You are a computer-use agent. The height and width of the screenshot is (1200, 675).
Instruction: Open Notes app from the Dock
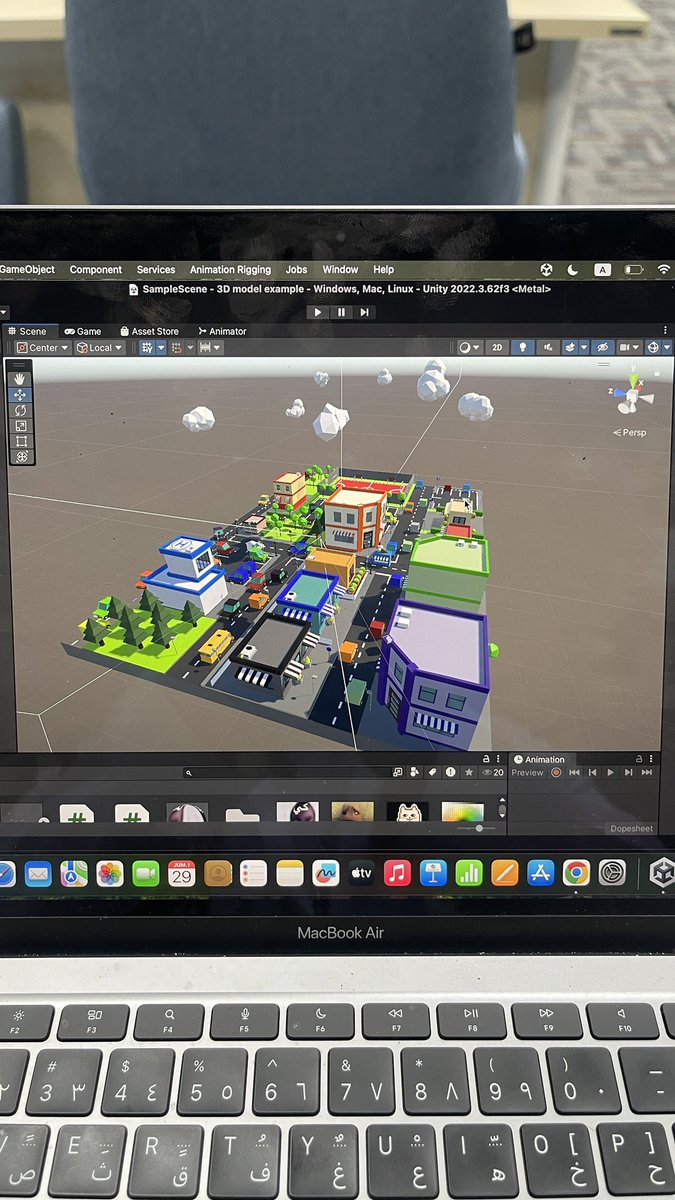pos(290,873)
